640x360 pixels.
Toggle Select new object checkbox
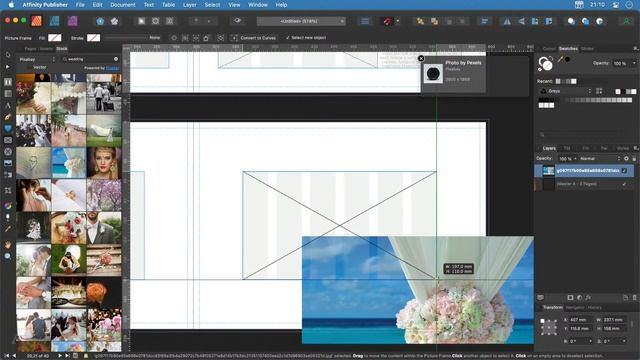(x=287, y=38)
